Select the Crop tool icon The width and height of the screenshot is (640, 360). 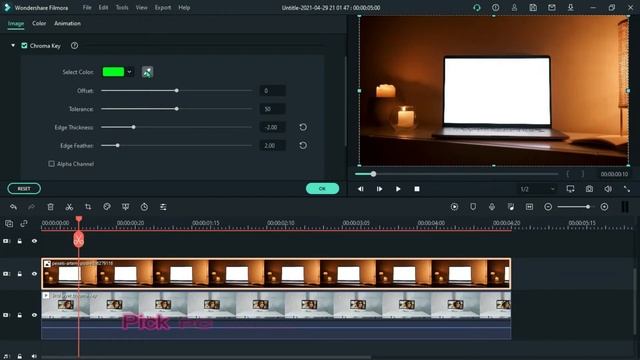click(x=88, y=207)
